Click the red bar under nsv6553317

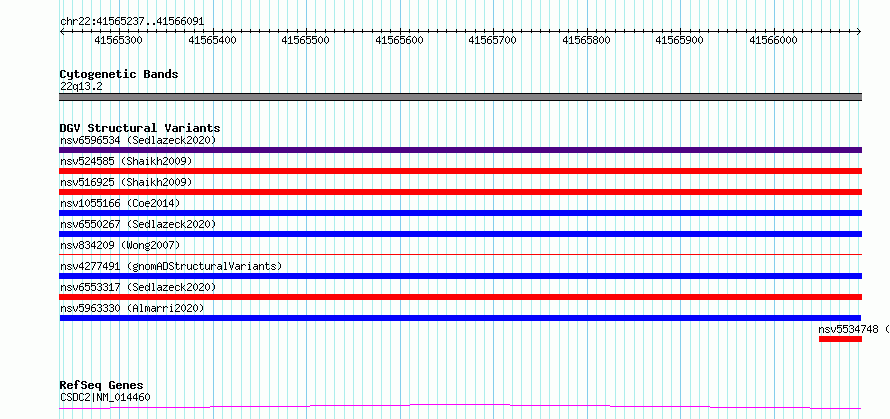460,297
